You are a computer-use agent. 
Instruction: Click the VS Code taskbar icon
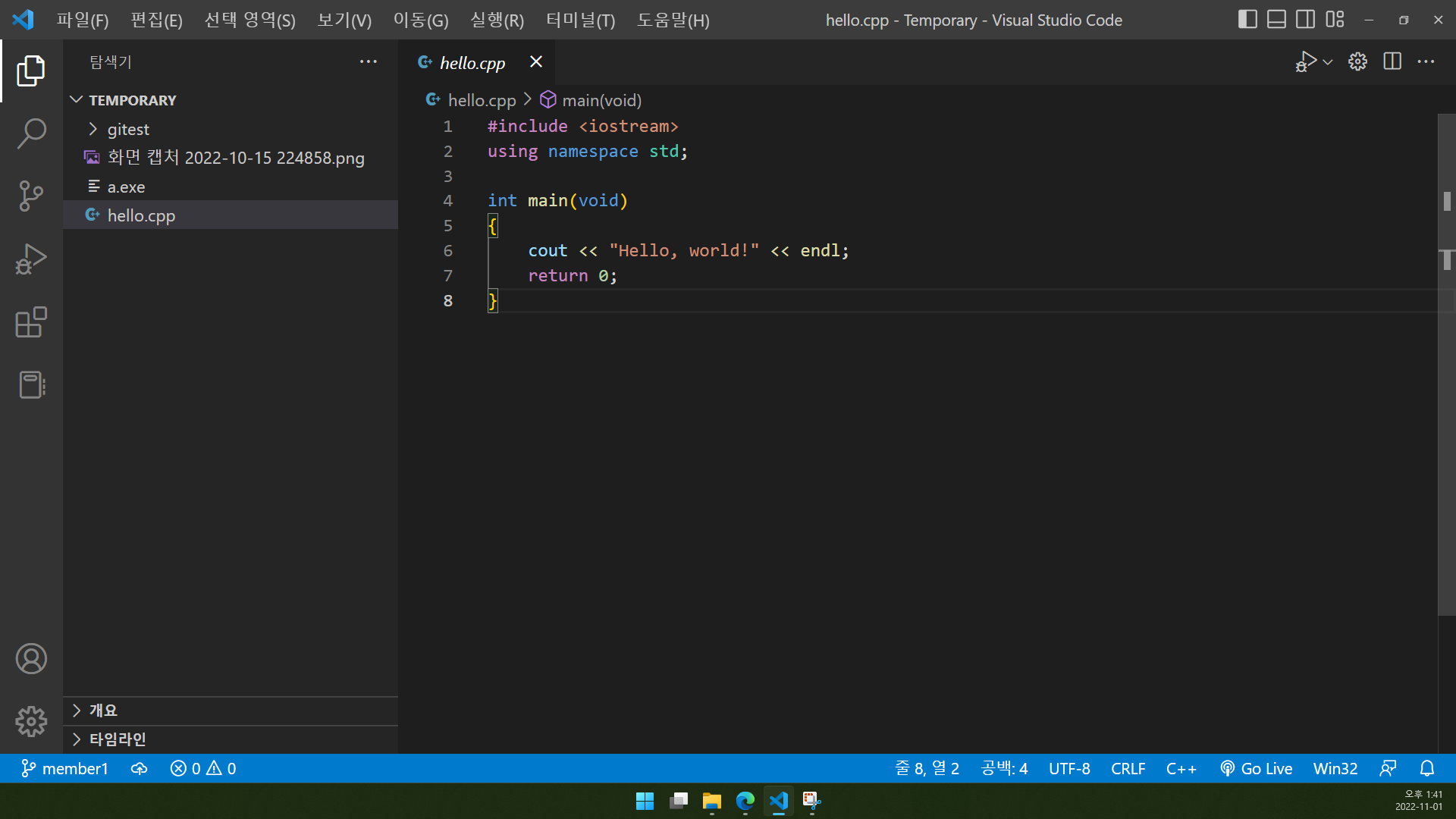[x=779, y=801]
